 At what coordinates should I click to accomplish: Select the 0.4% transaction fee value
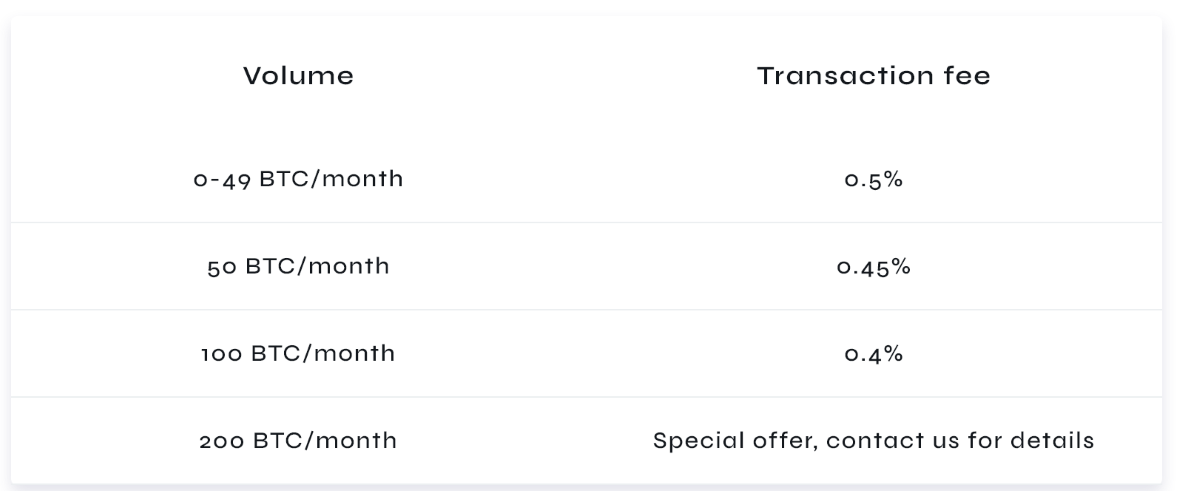pos(874,354)
